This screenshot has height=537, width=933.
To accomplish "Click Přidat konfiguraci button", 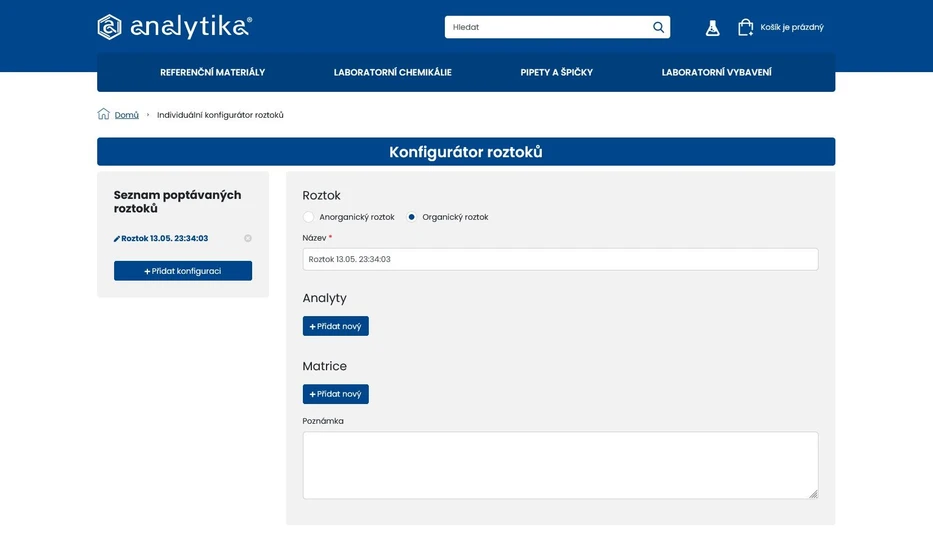I will [x=183, y=271].
